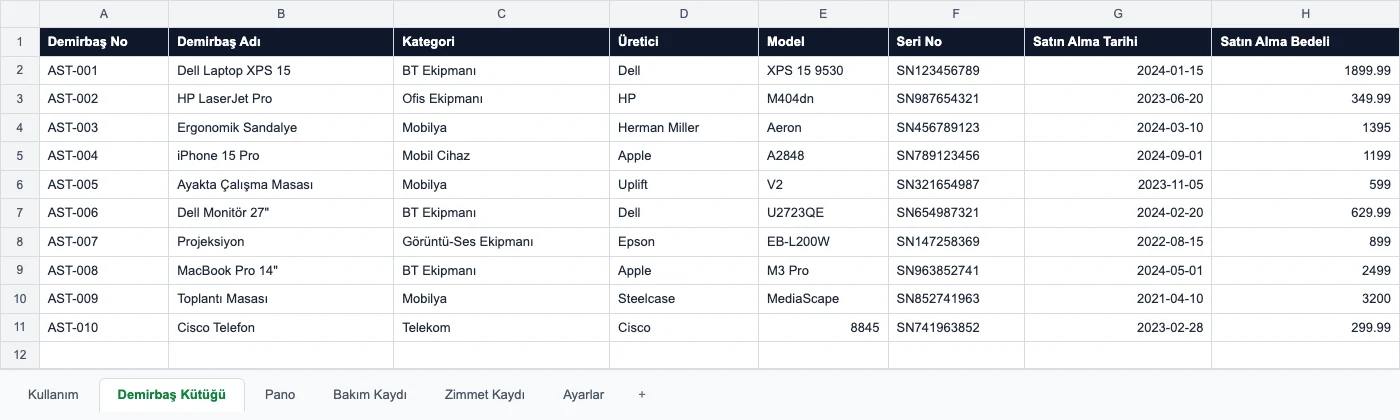
Task: Select cell Steelcase
Action: click(x=684, y=299)
